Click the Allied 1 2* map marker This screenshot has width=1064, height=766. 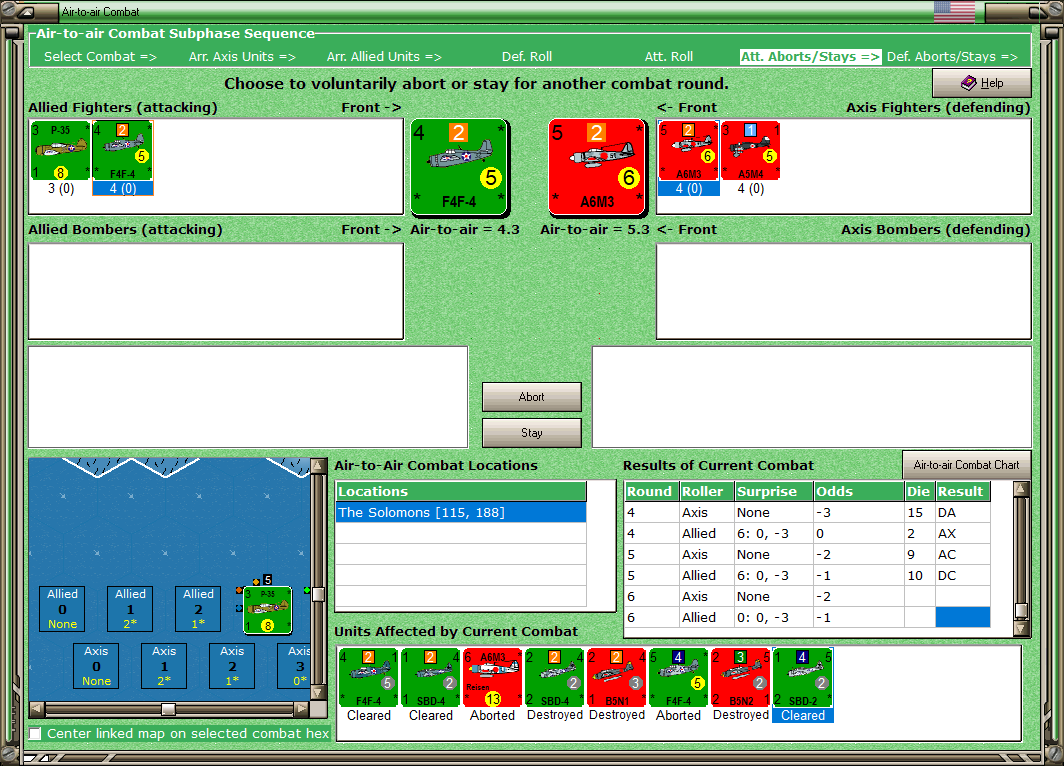130,609
